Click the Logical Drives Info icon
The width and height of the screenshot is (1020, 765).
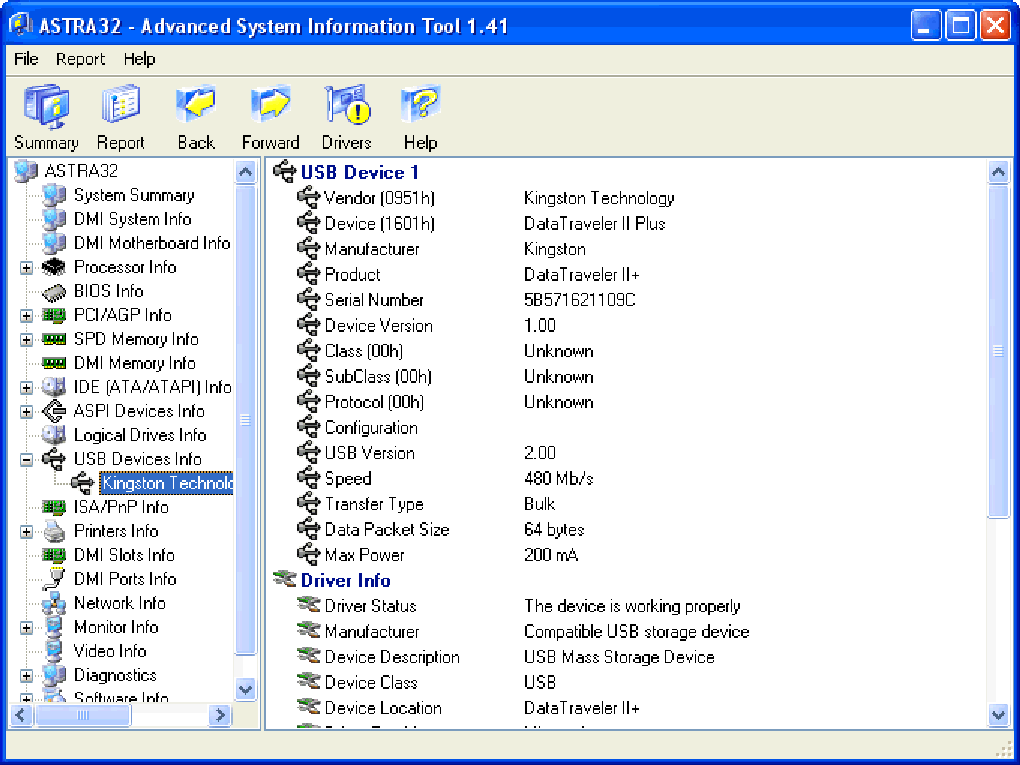[x=54, y=435]
